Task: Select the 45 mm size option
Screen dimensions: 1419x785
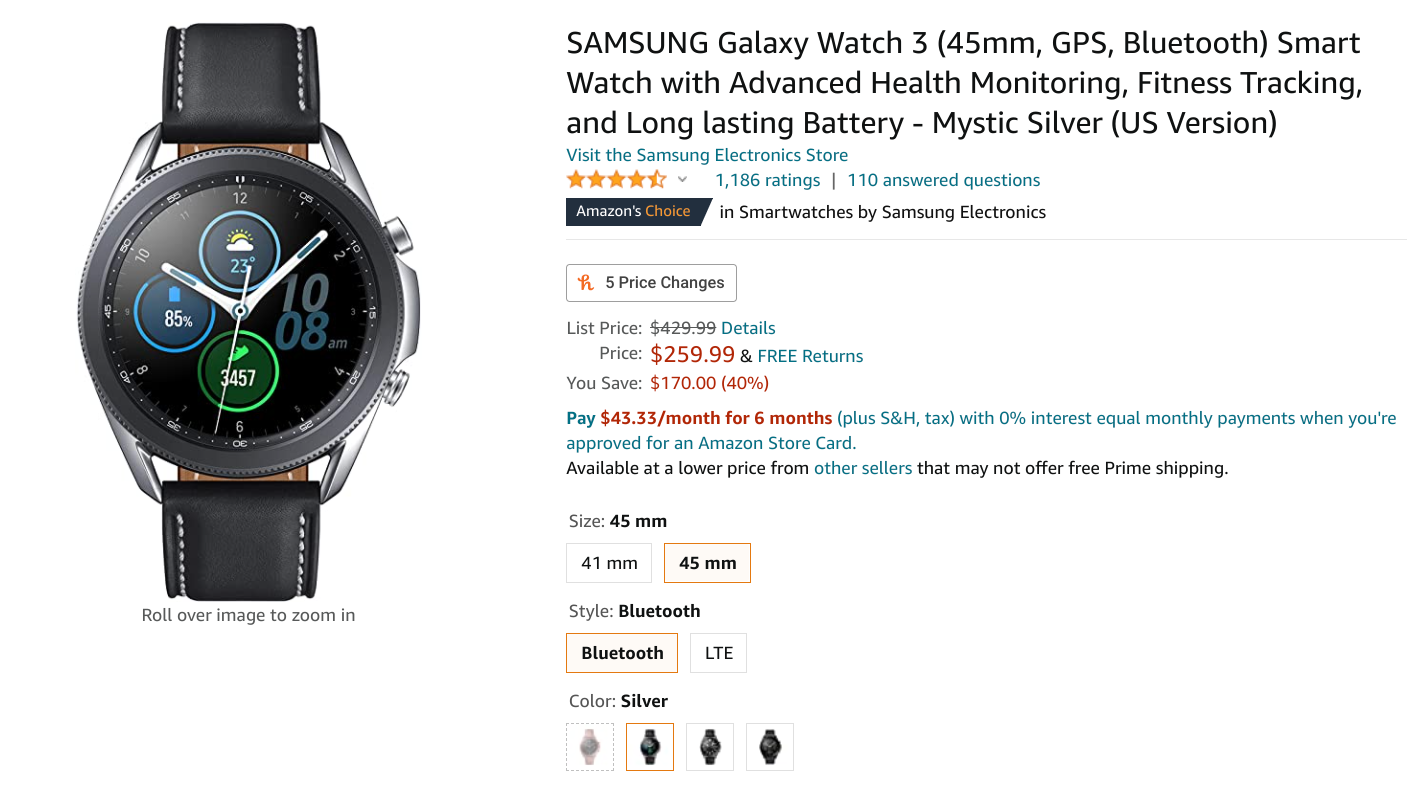Action: [x=707, y=562]
